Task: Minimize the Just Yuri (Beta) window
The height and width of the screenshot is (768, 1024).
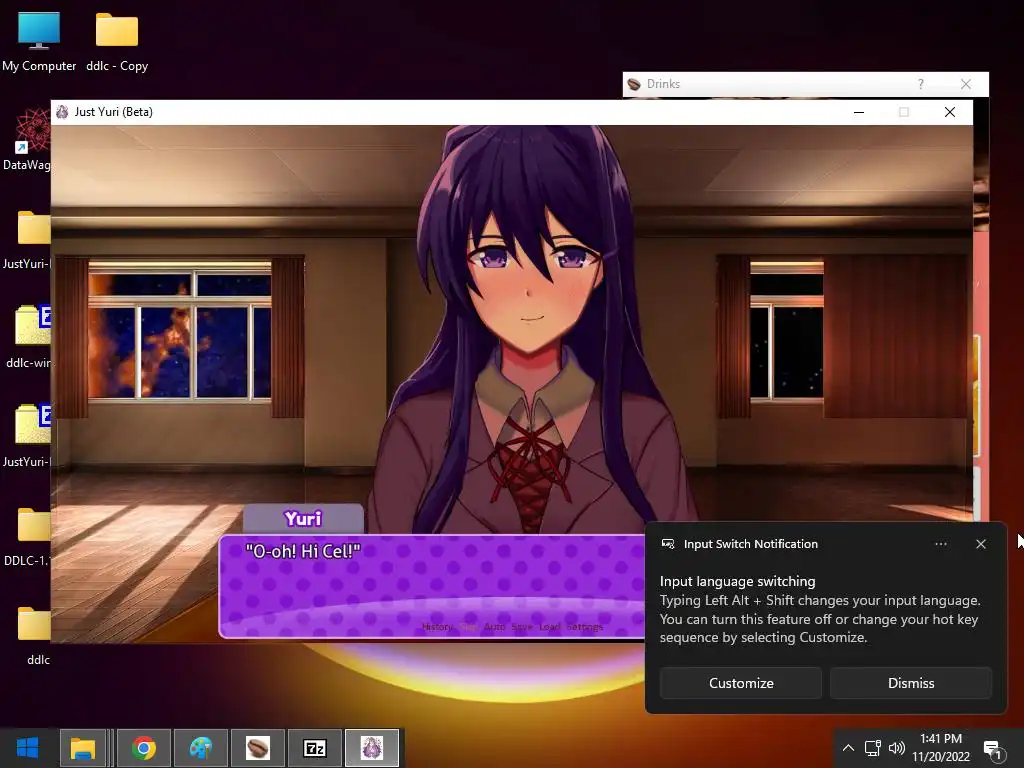Action: click(x=859, y=112)
